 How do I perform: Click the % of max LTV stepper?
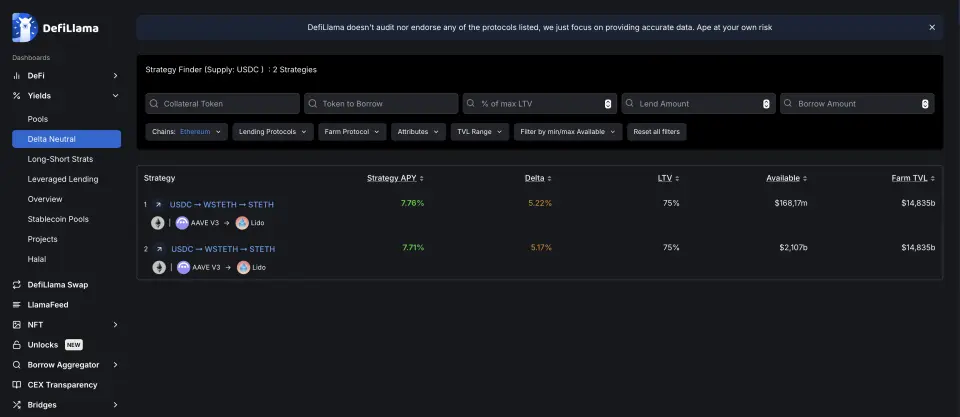[608, 104]
